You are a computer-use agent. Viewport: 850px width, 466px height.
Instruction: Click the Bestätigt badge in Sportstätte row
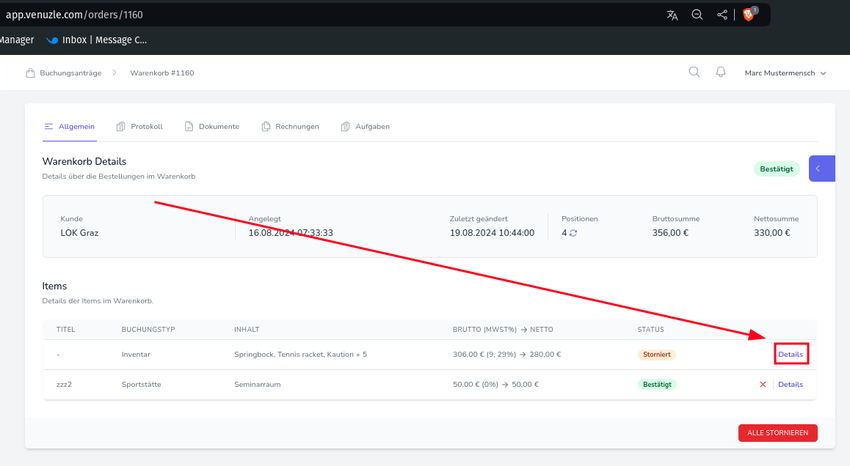point(657,384)
